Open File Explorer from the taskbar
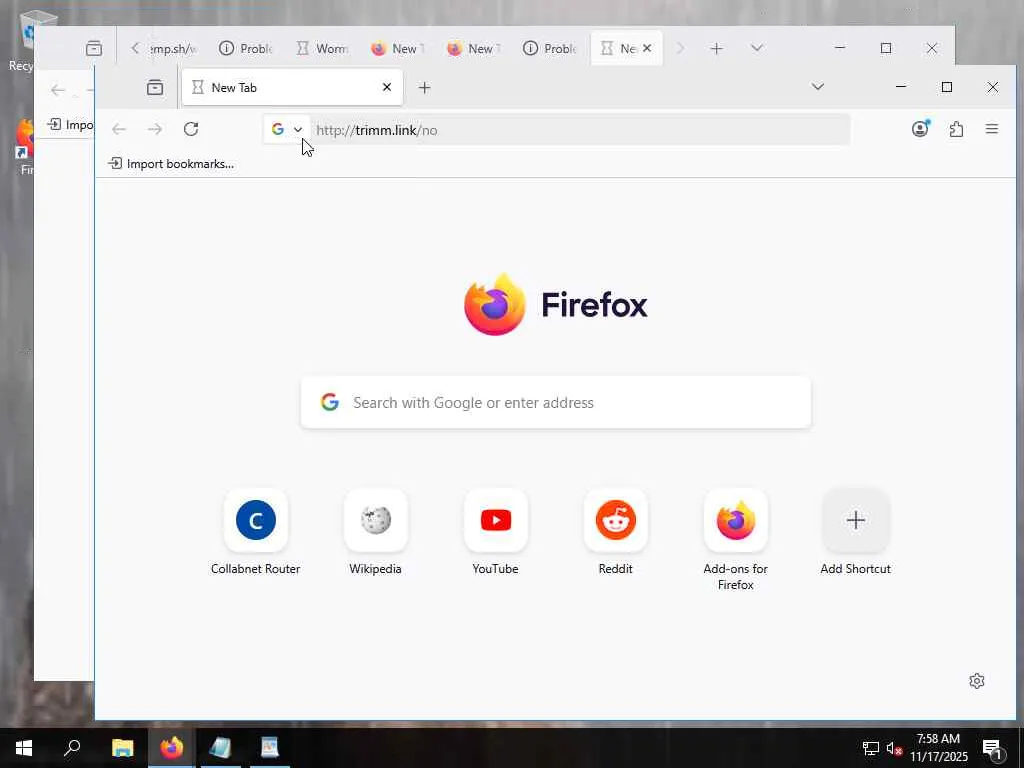 click(122, 747)
